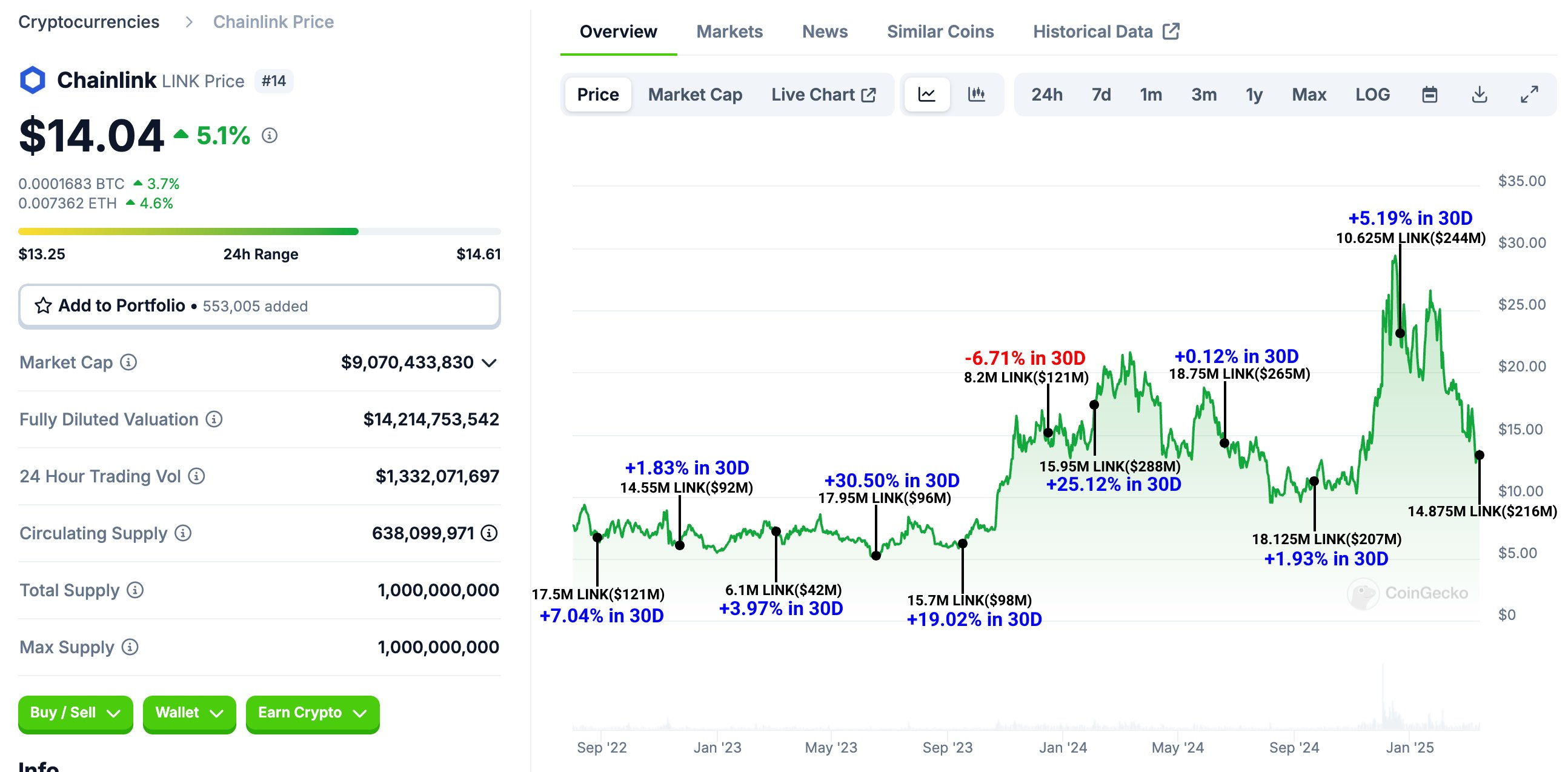This screenshot has width=1568, height=772.
Task: Click the info icon beside Market Cap
Action: (x=128, y=362)
